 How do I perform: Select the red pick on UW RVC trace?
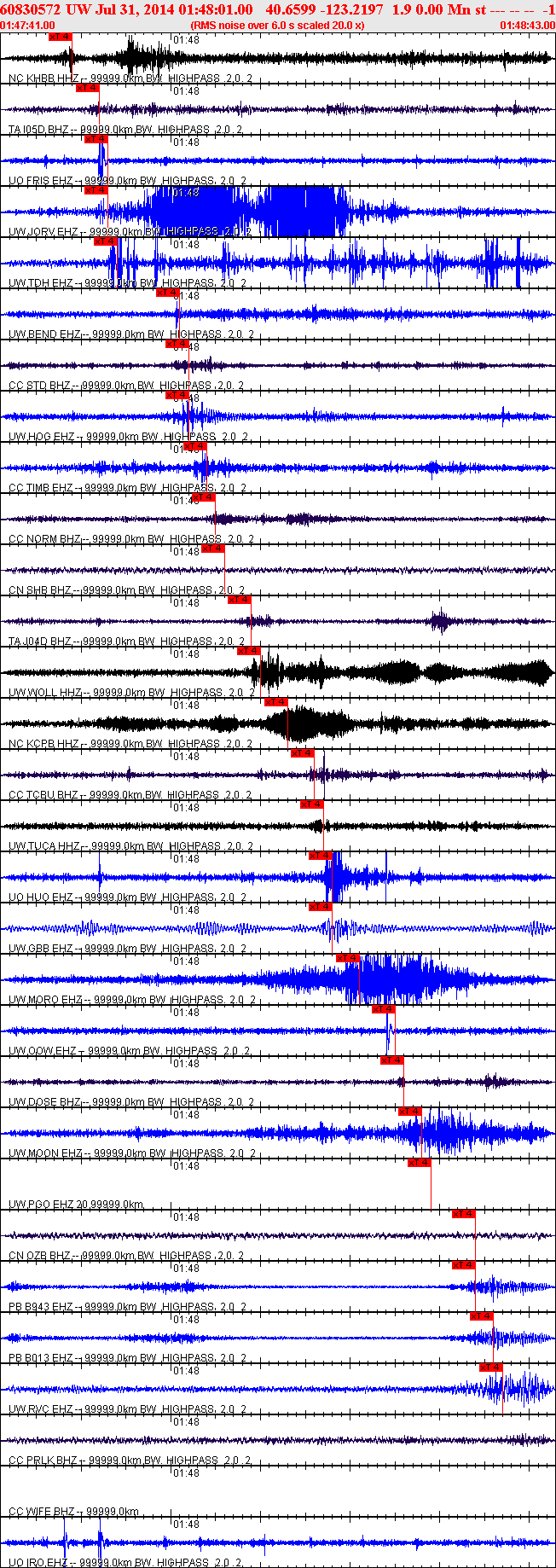tap(490, 1368)
